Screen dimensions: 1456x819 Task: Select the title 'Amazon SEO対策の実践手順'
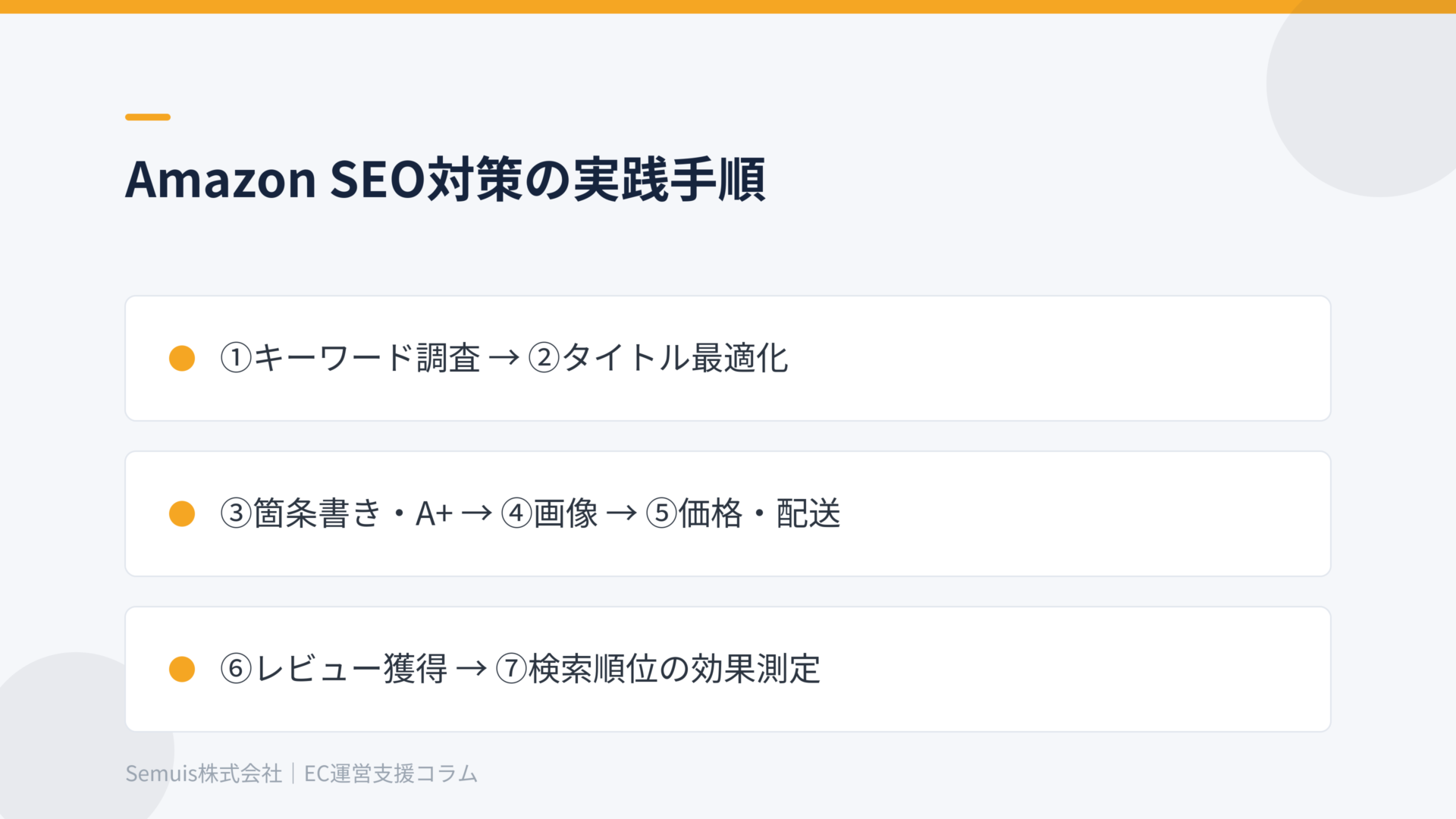tap(445, 180)
